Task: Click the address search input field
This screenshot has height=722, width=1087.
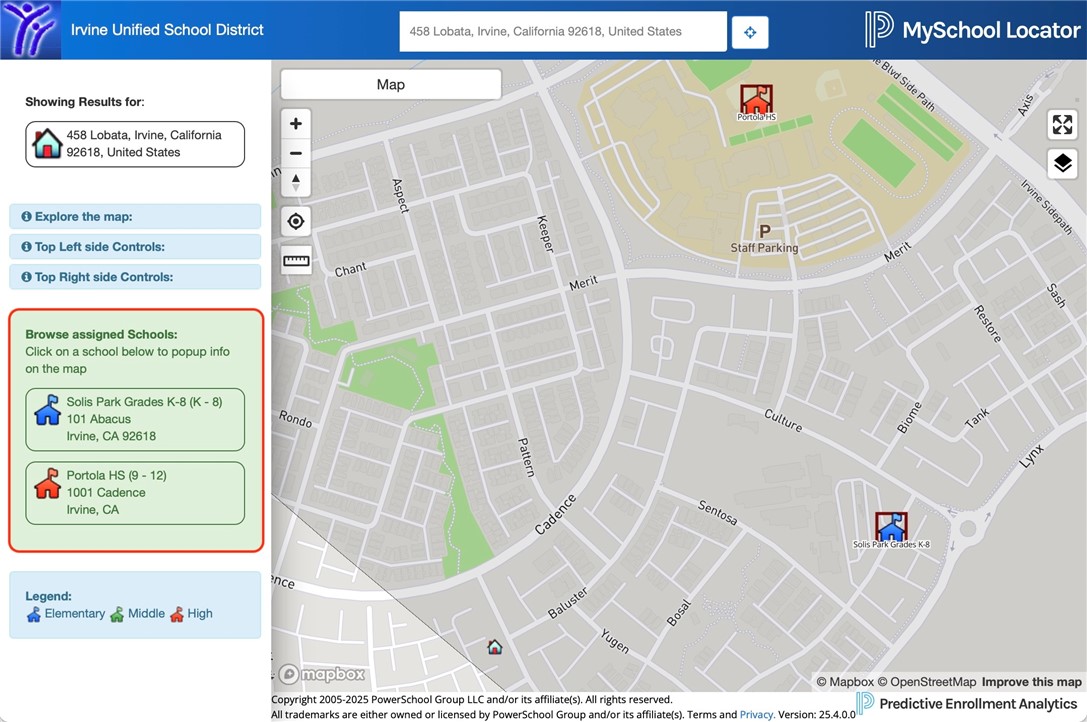Action: pyautogui.click(x=562, y=32)
